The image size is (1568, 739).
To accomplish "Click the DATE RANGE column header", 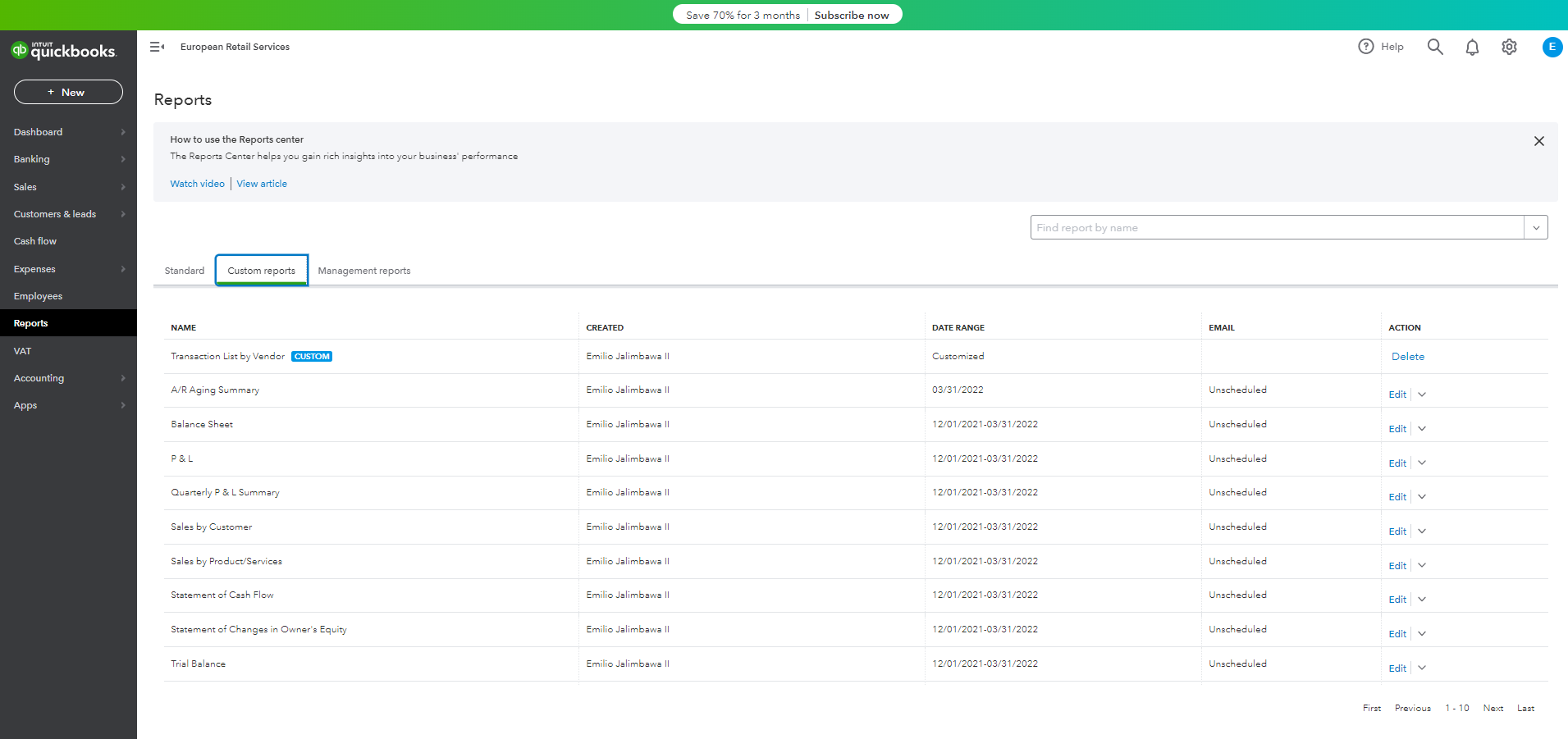I will pyautogui.click(x=958, y=327).
